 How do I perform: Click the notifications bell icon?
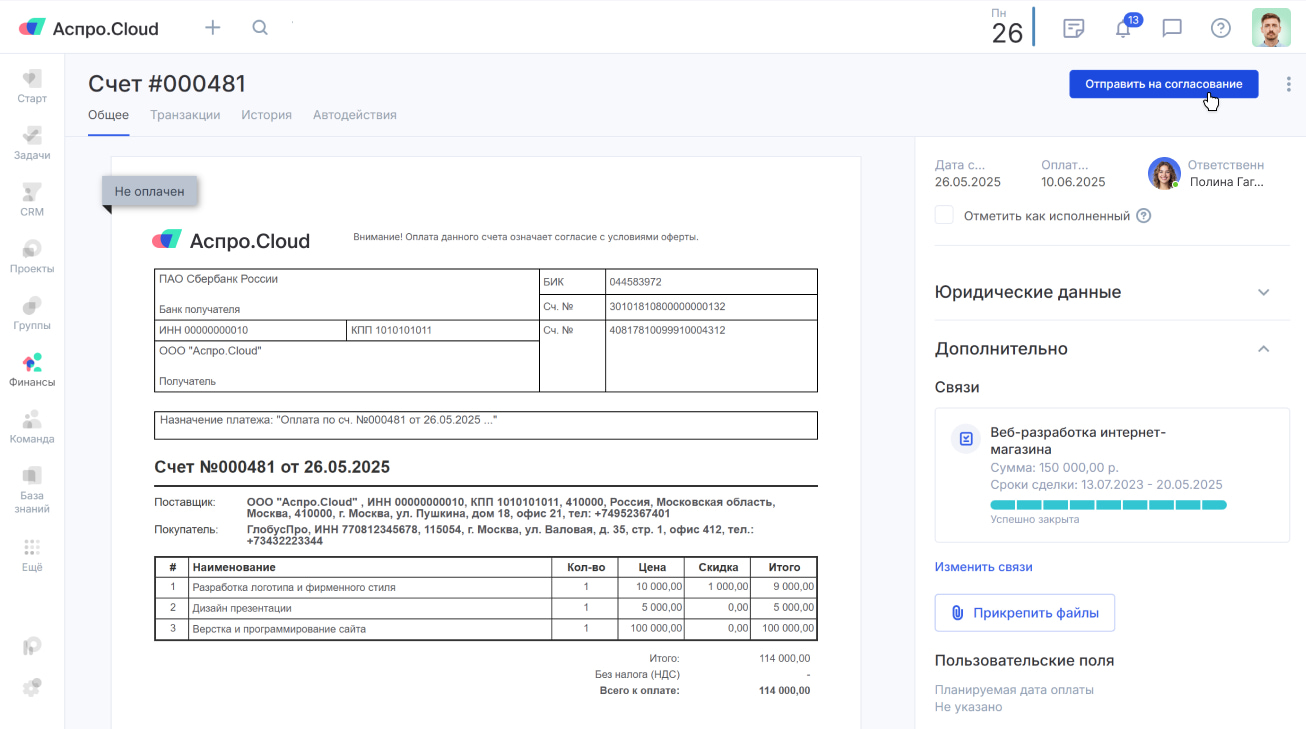tap(1123, 28)
